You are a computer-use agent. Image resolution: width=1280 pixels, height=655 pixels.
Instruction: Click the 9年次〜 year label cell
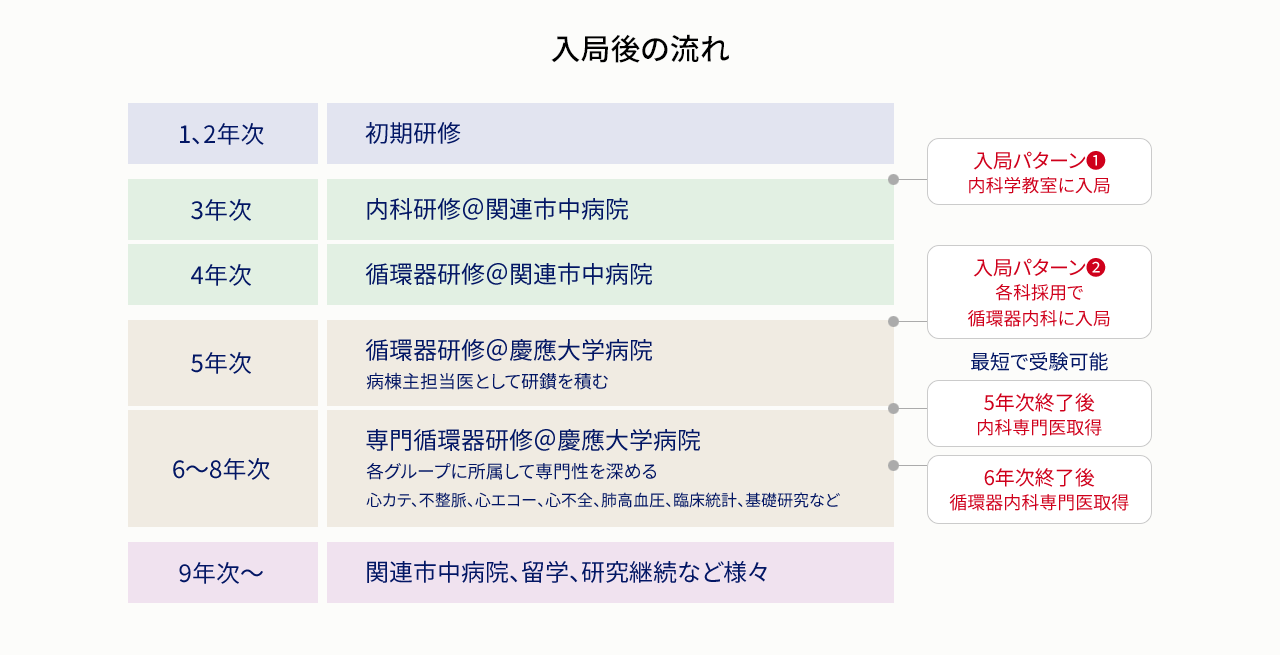click(x=222, y=572)
